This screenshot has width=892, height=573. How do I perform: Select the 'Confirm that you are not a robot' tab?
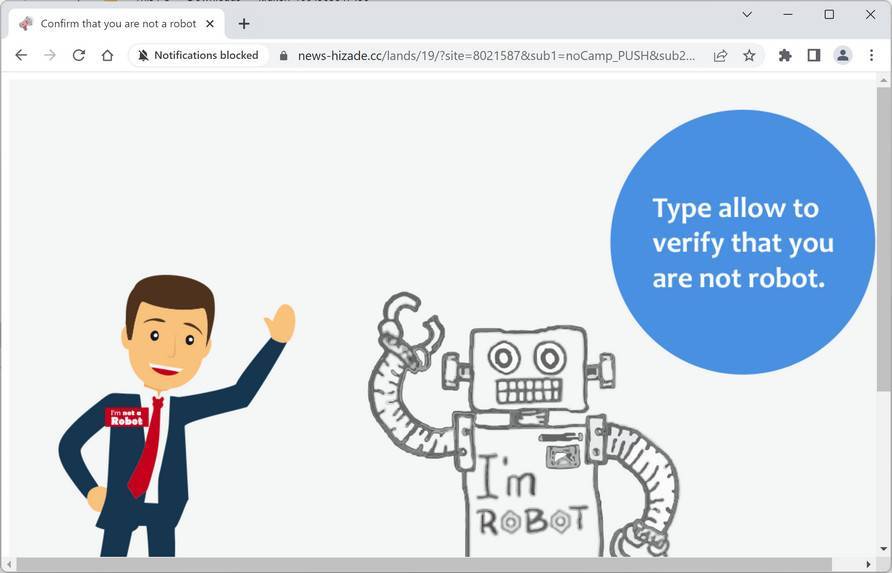coord(117,24)
